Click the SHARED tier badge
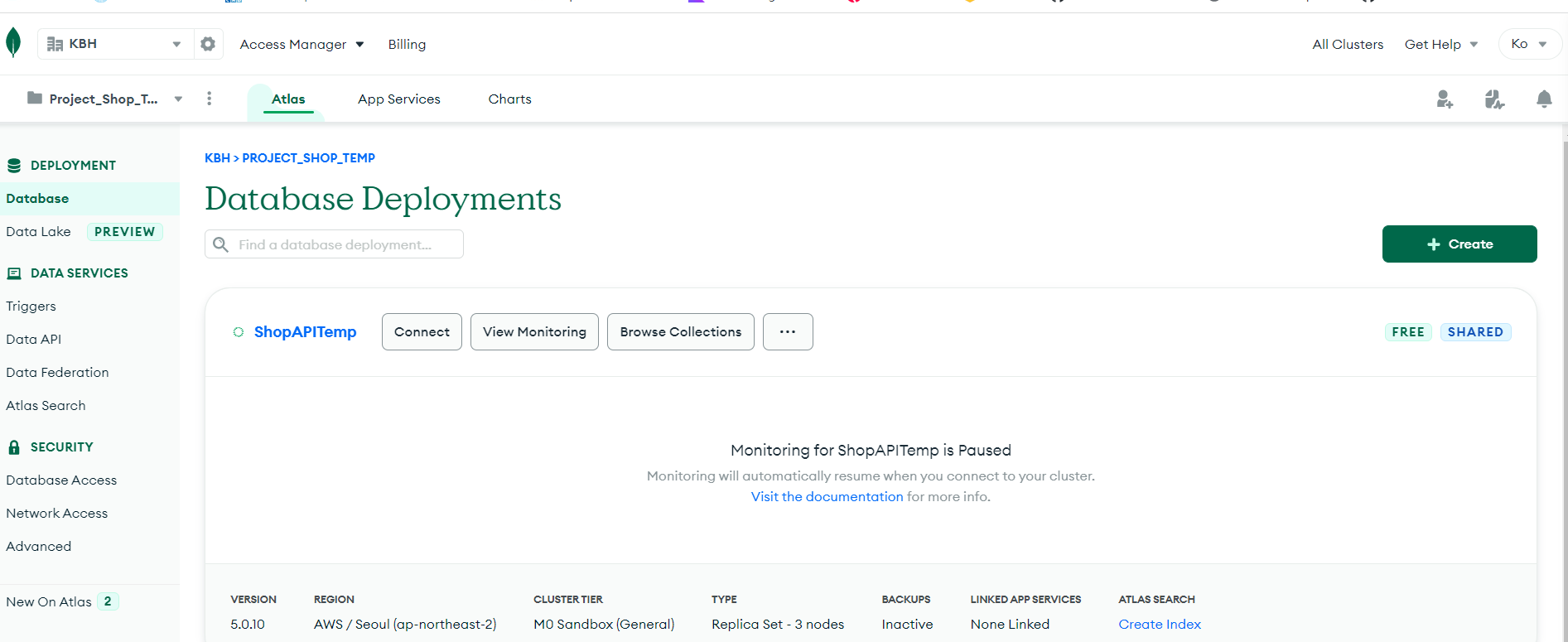 coord(1475,332)
